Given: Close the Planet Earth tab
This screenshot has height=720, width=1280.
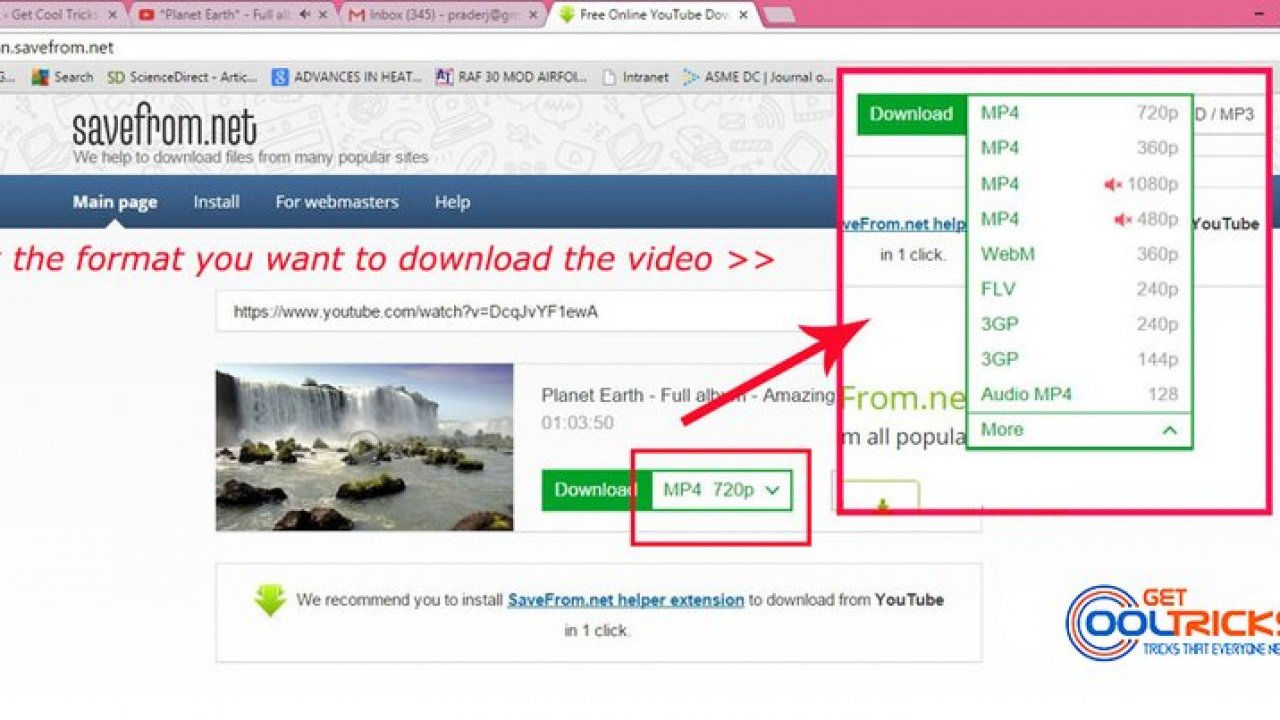Looking at the screenshot, I should [324, 15].
